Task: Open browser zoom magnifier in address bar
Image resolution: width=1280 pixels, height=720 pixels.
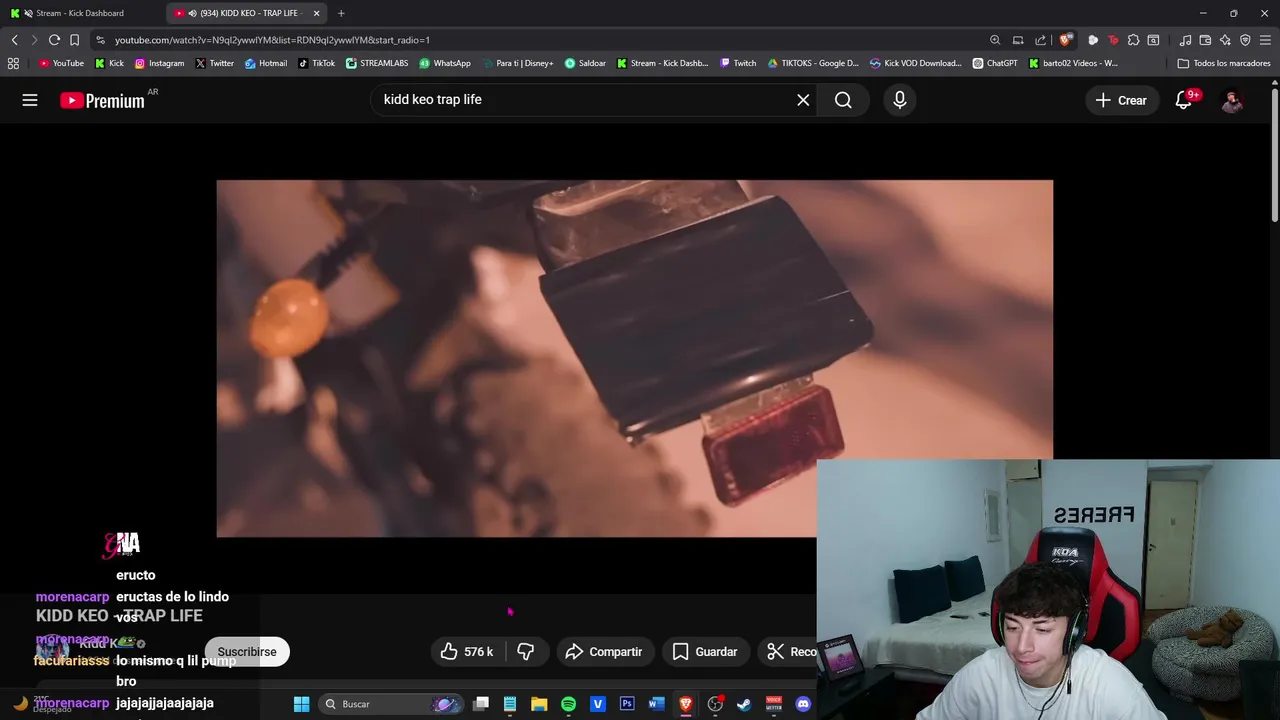Action: pos(995,40)
